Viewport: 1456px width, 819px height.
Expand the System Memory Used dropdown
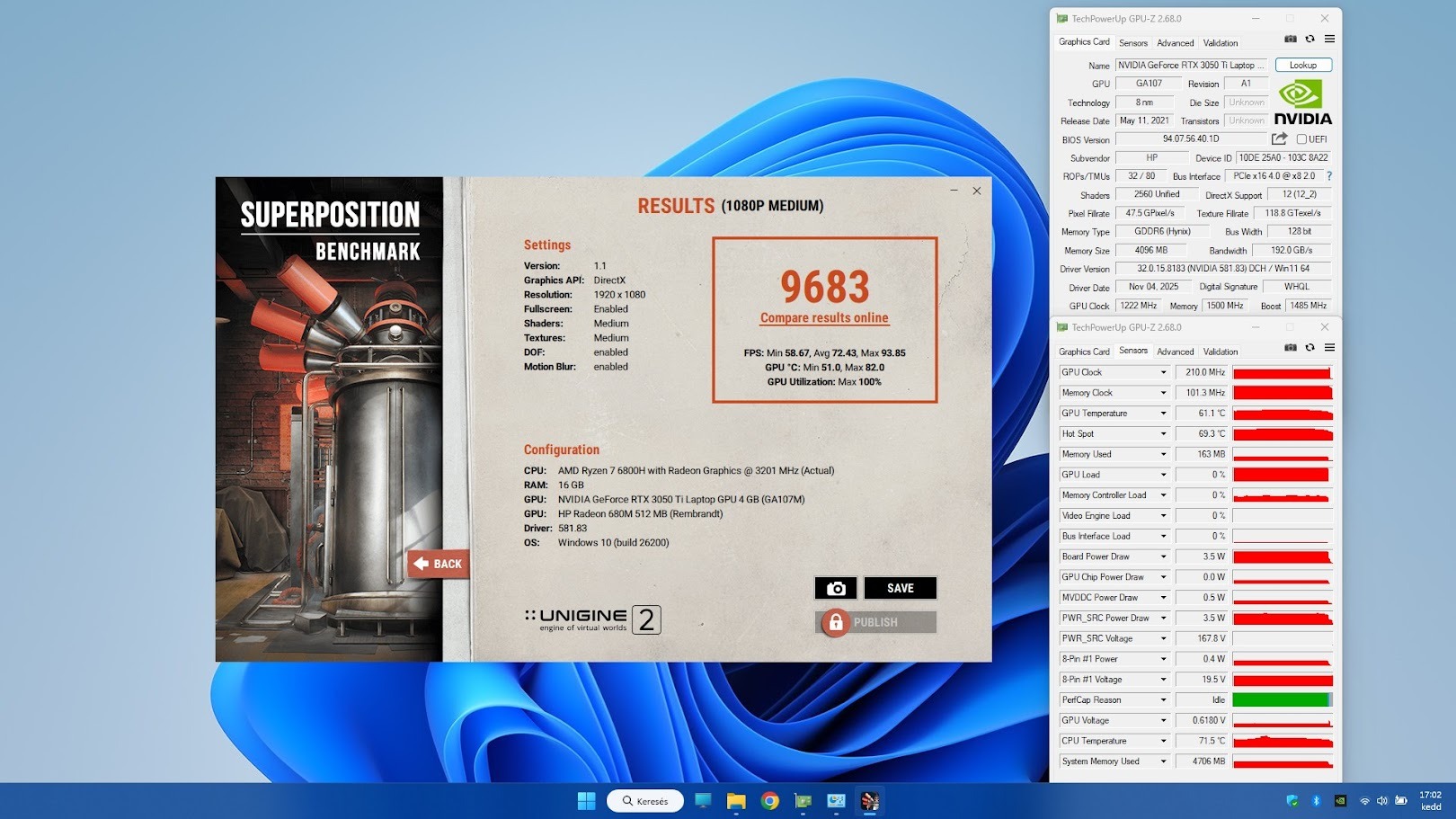[1163, 761]
